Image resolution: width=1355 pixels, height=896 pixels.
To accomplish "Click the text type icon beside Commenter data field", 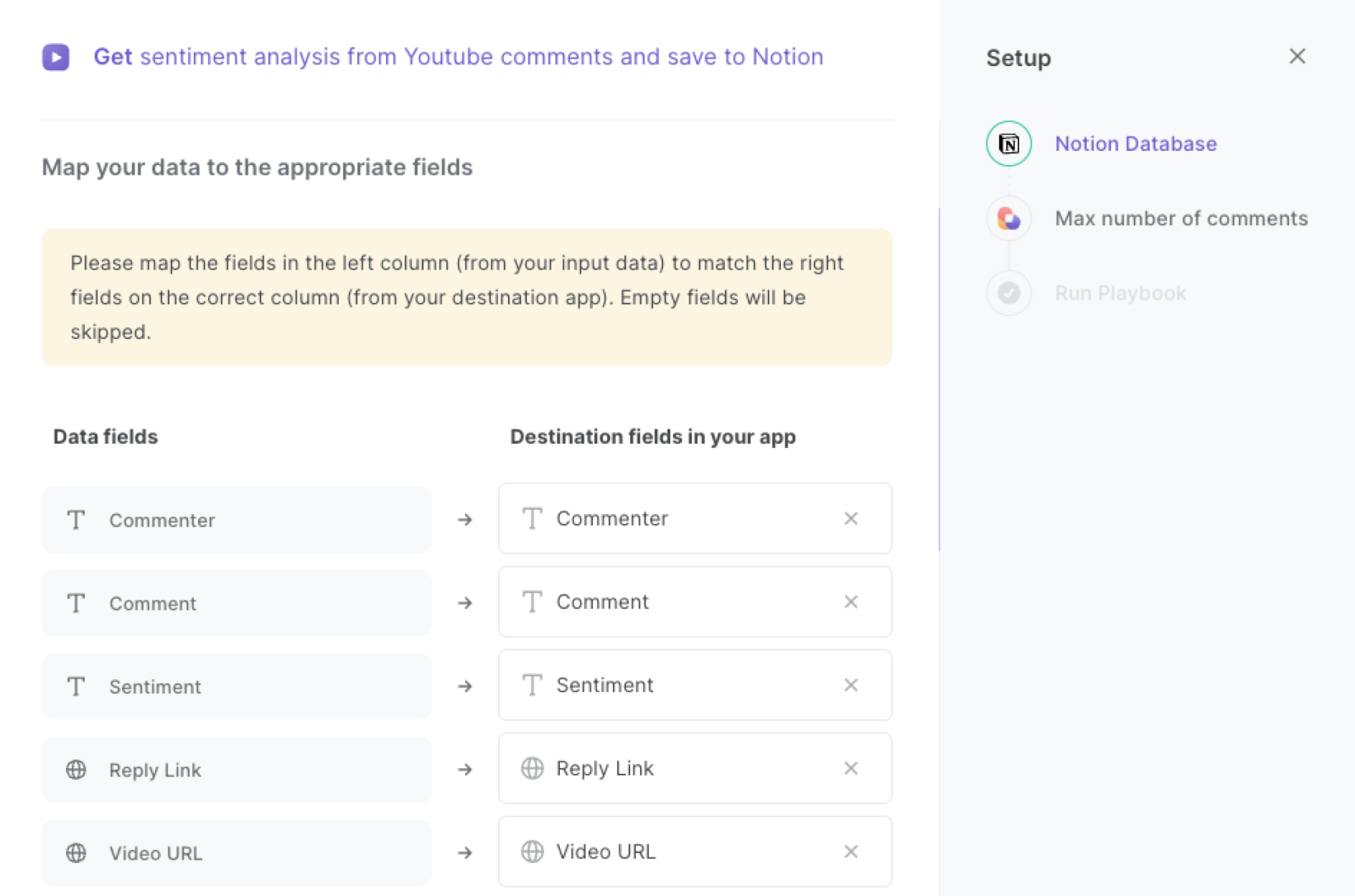I will tap(75, 520).
